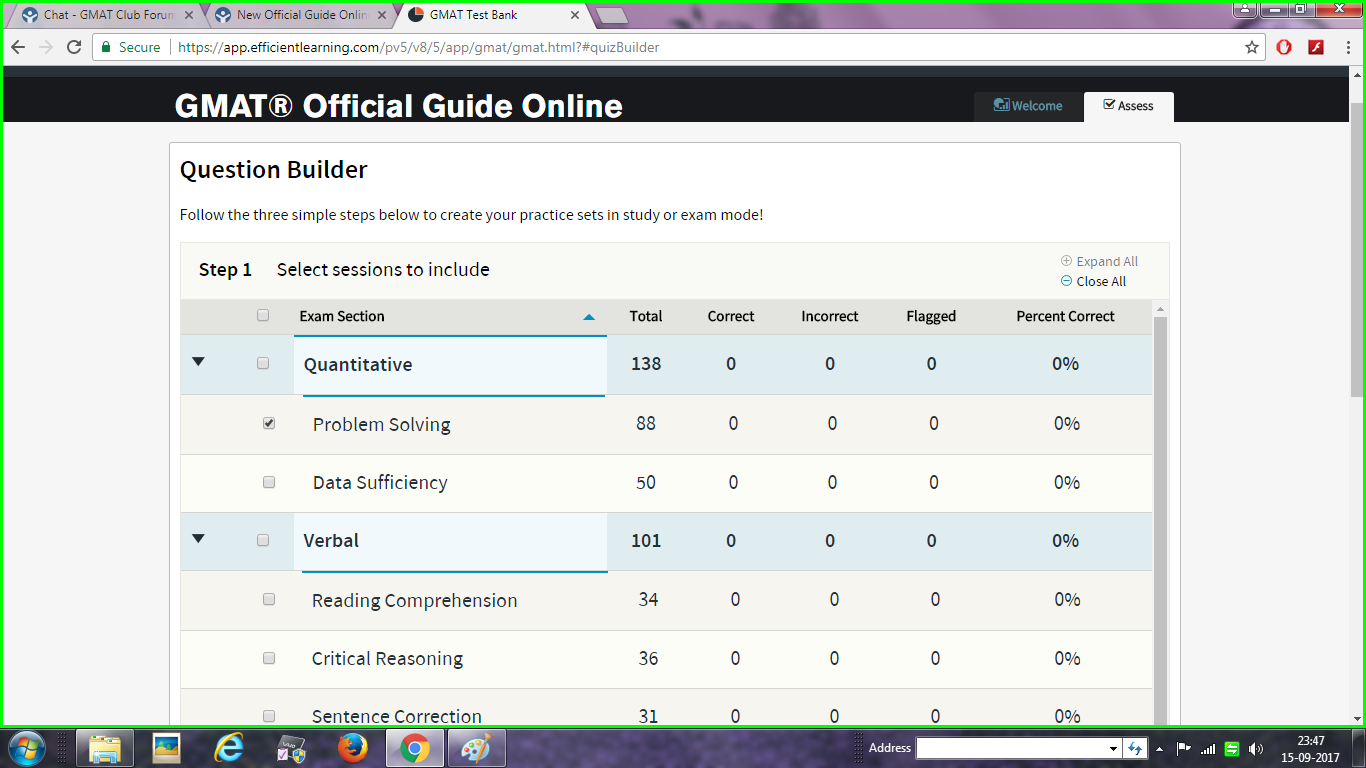Screen dimensions: 1366x768
Task: Click the Secure padlock site info
Action: tap(131, 47)
